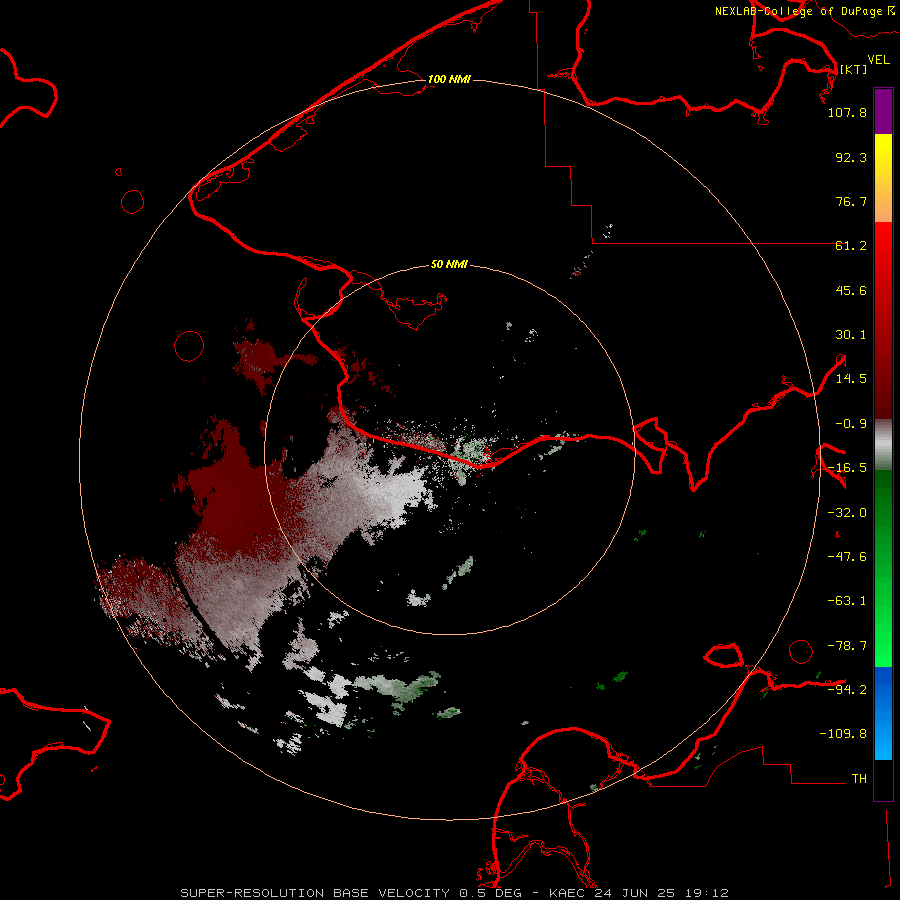Click the 50 NMI range ring label
900x900 pixels.
449,264
